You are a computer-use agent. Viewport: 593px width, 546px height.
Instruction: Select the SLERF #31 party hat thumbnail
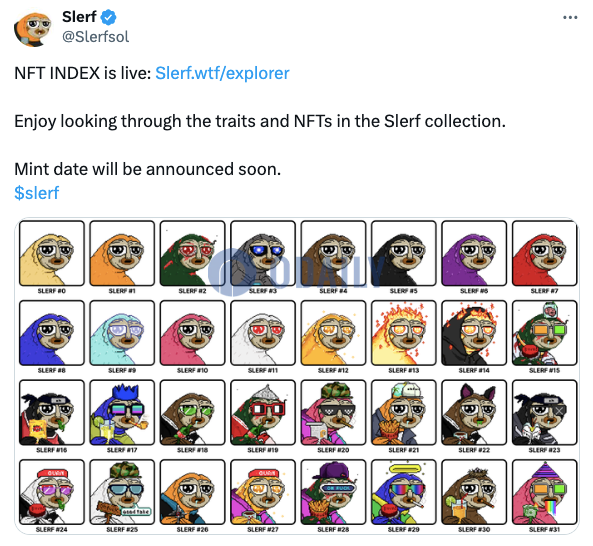545,492
